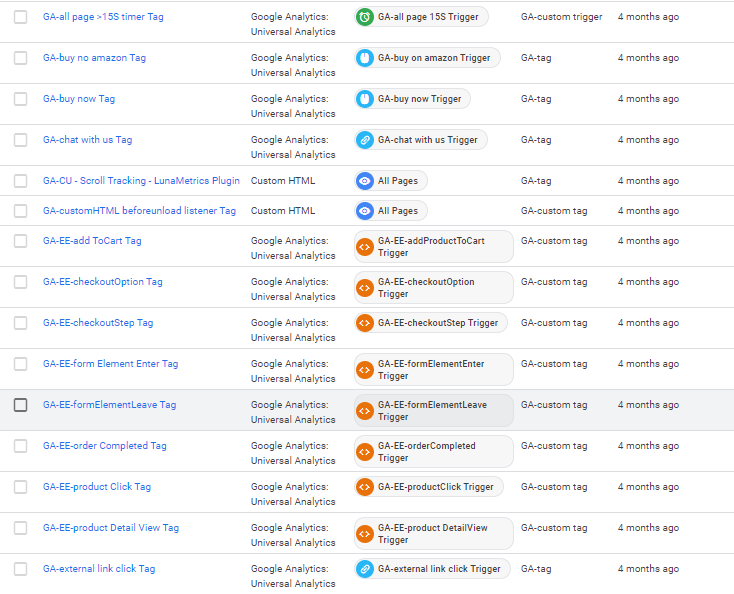Screen dimensions: 734x594
Task: Check the GA-EE-product Detail View Tag checkbox
Action: click(x=21, y=528)
